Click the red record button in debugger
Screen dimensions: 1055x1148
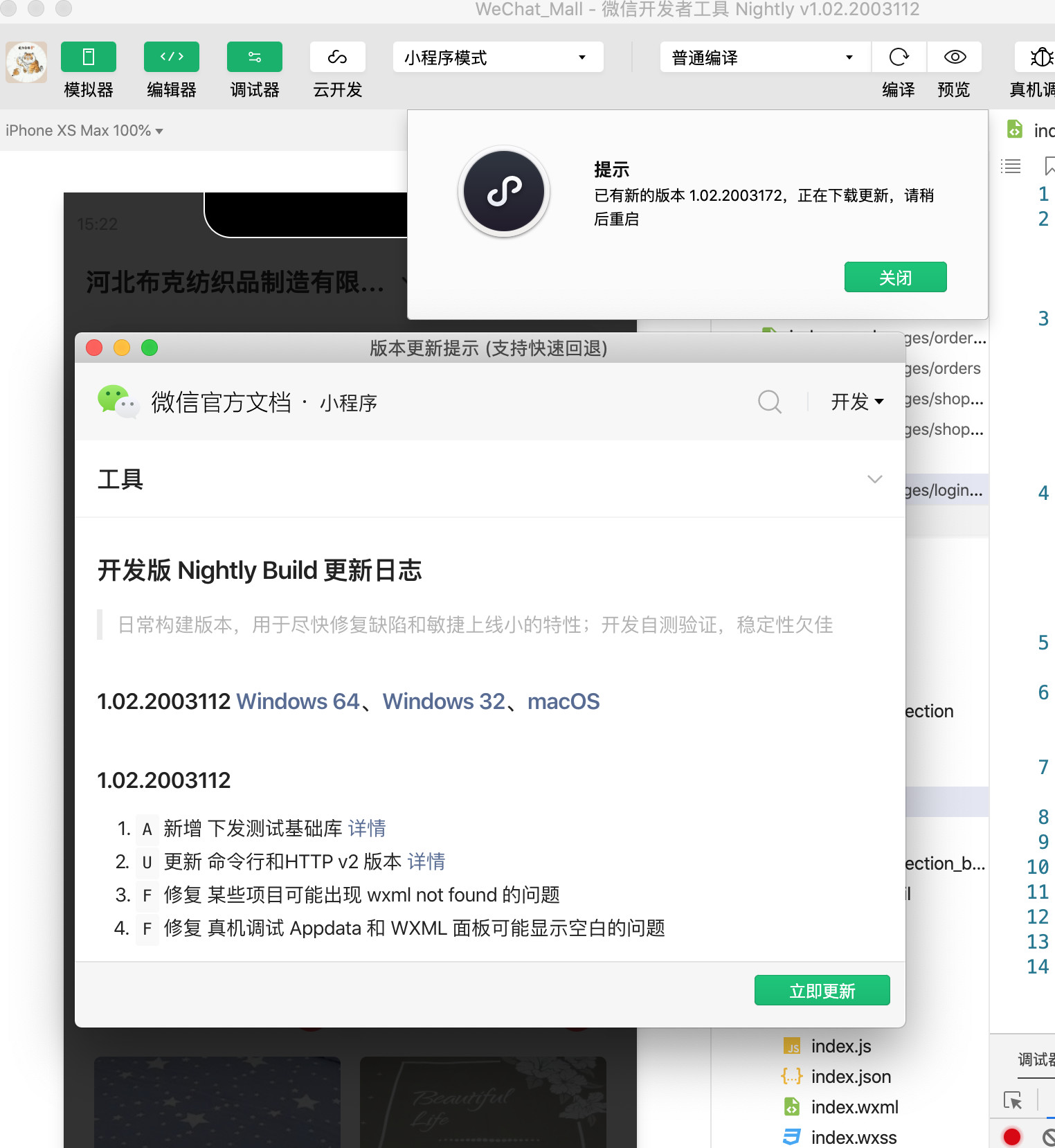tap(1012, 1136)
